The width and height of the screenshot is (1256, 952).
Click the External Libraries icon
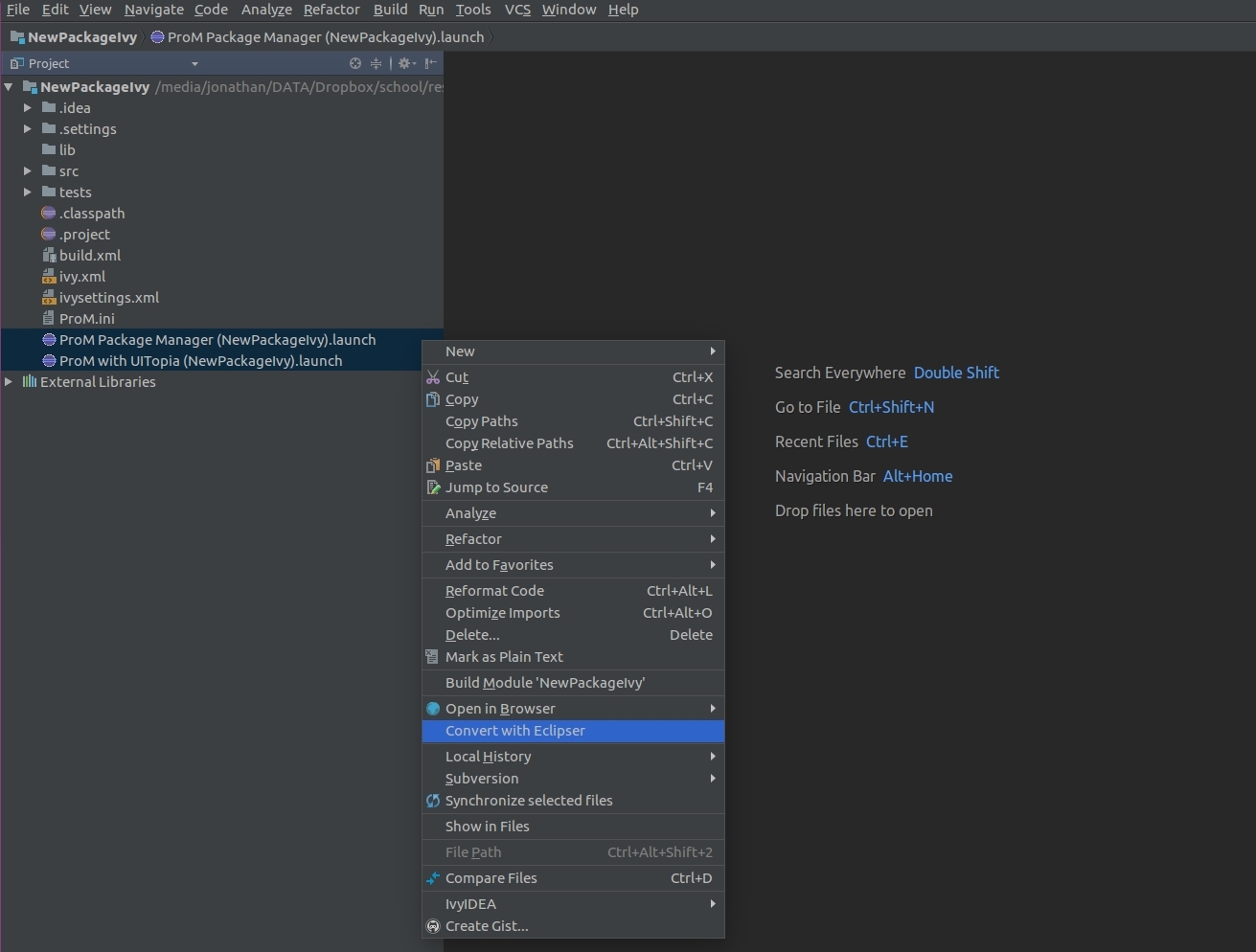(30, 381)
